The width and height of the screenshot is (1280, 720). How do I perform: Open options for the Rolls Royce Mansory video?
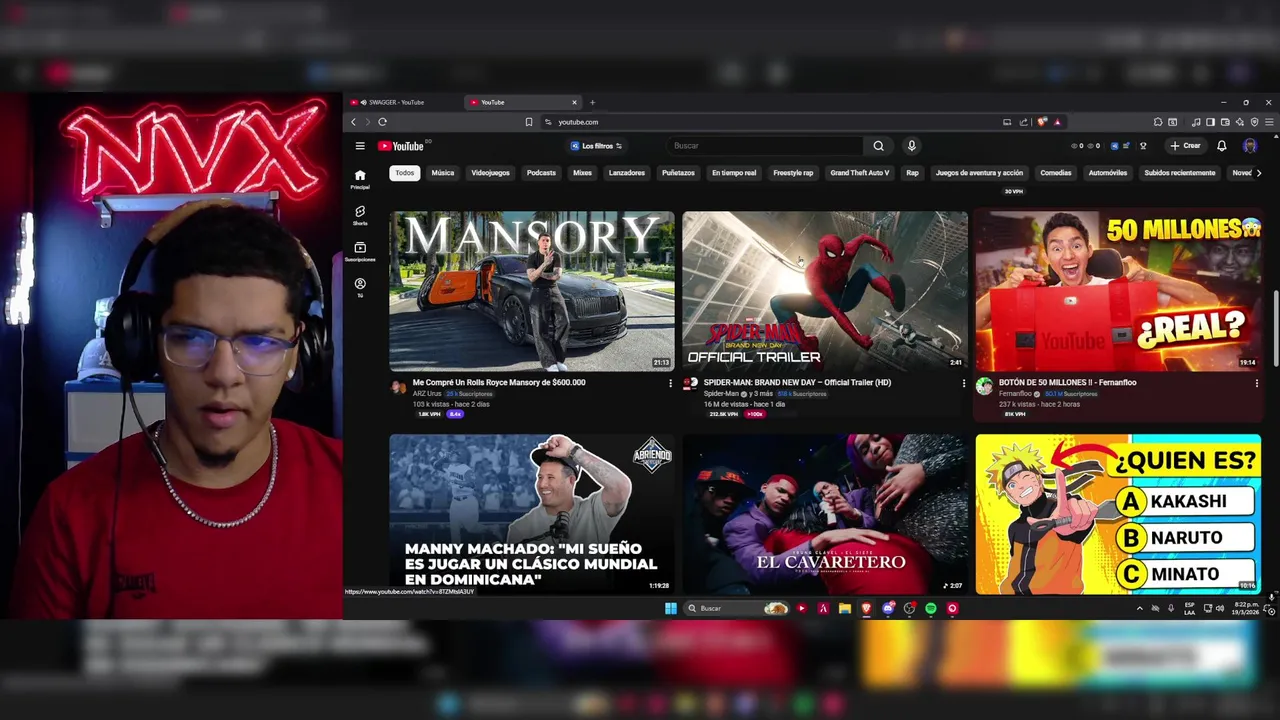click(x=670, y=383)
